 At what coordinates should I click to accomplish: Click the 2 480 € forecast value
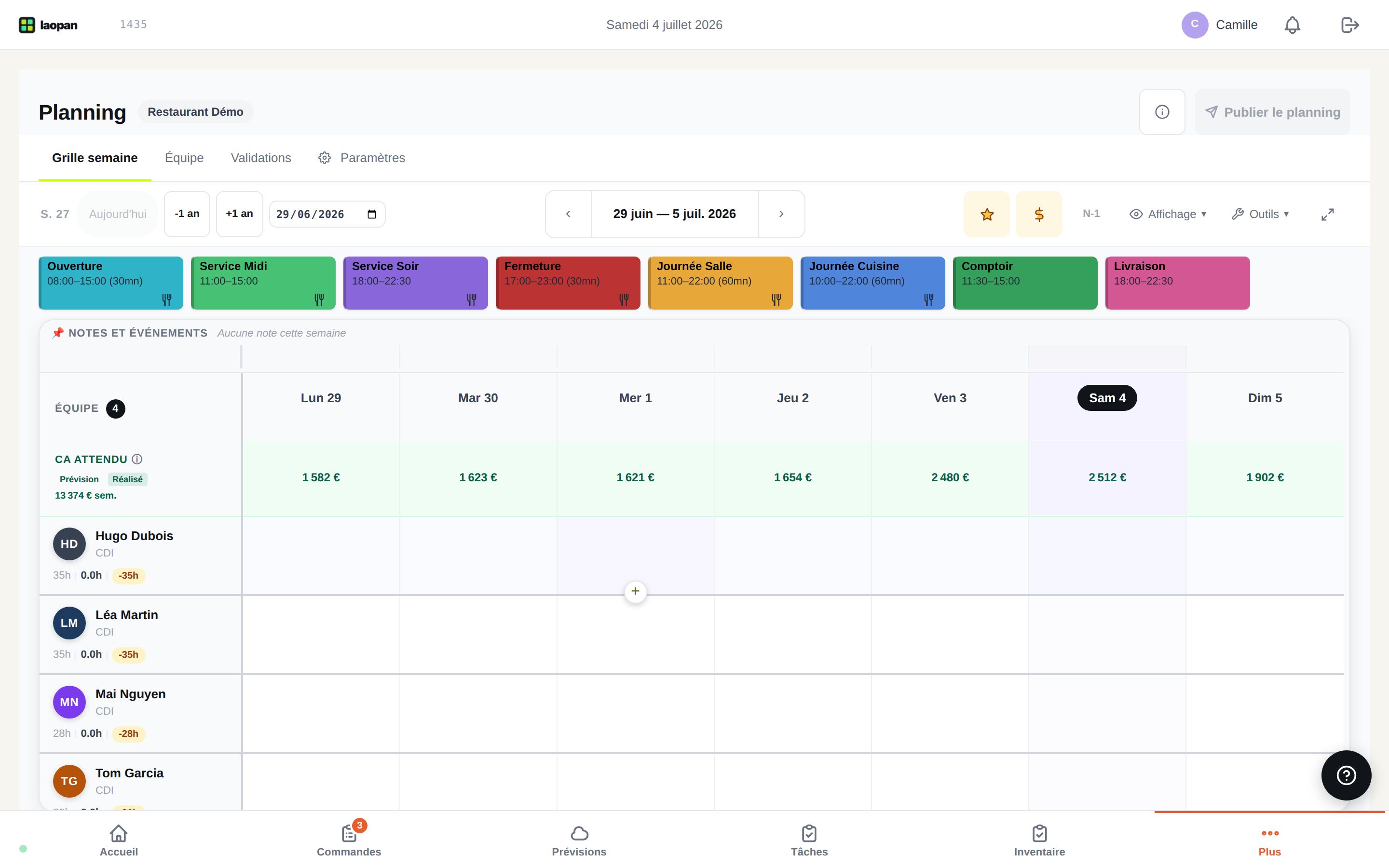pos(950,477)
